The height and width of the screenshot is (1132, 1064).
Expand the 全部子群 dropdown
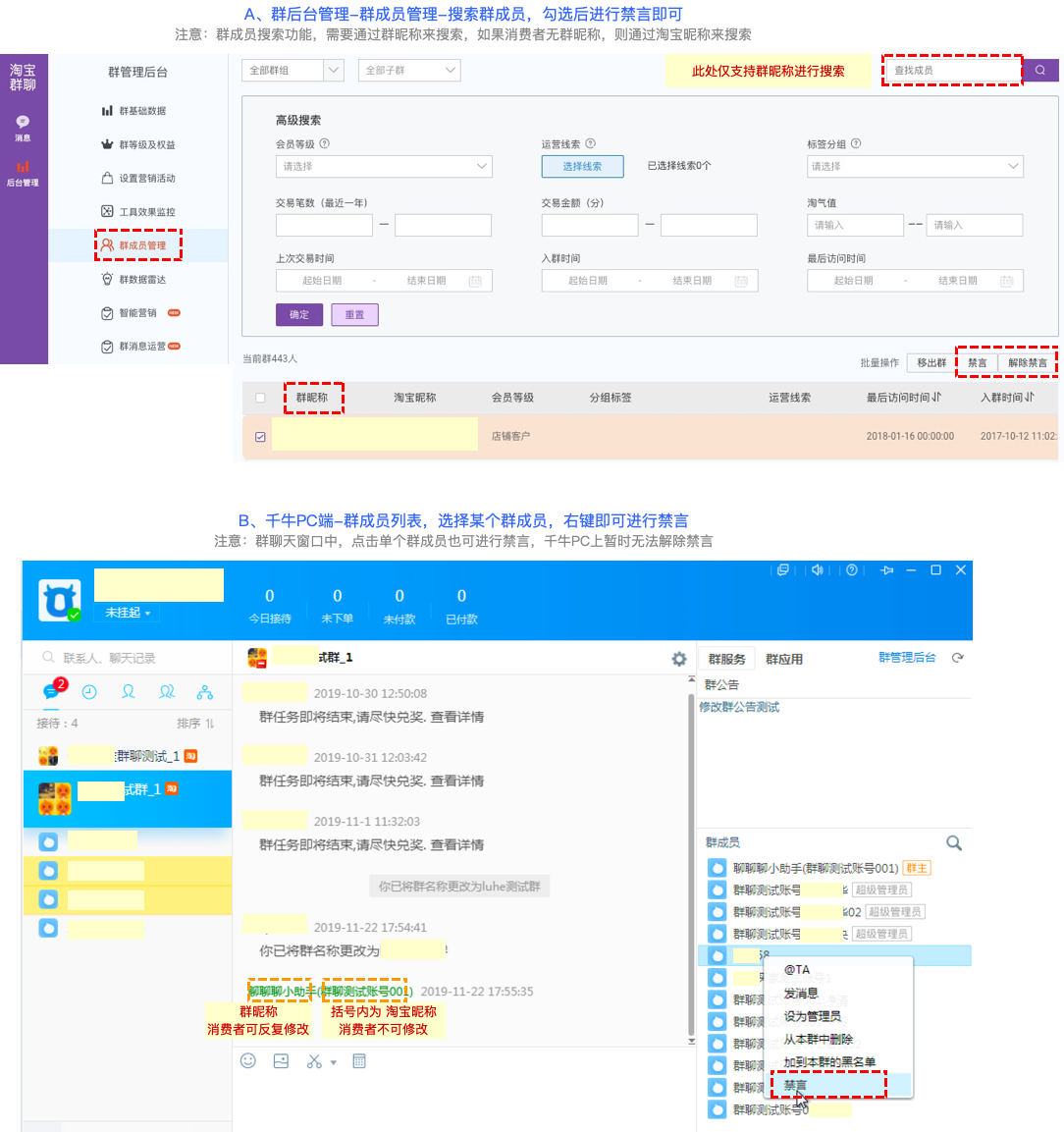[409, 70]
